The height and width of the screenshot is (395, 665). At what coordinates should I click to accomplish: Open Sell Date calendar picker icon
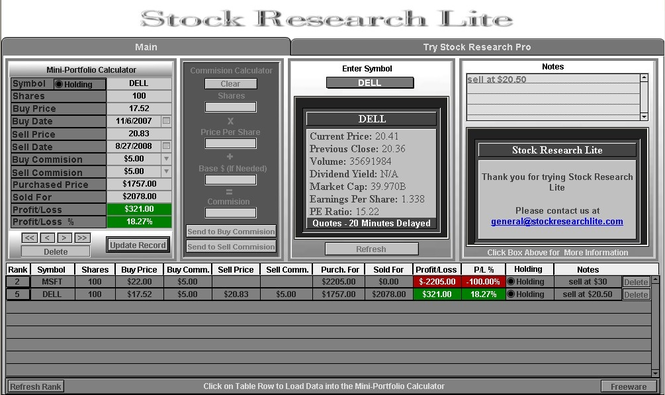166,146
